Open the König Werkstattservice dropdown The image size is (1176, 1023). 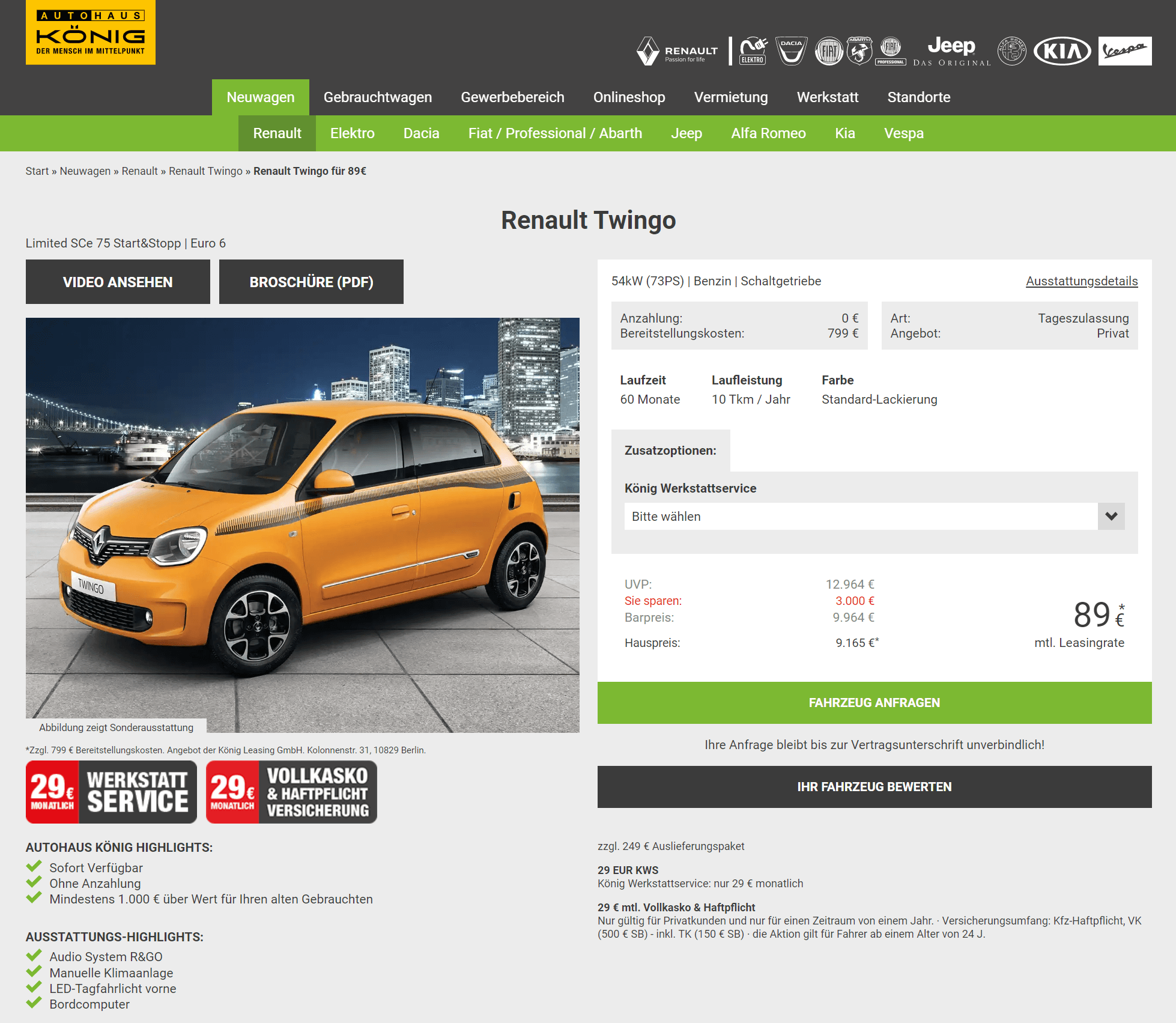tap(874, 517)
